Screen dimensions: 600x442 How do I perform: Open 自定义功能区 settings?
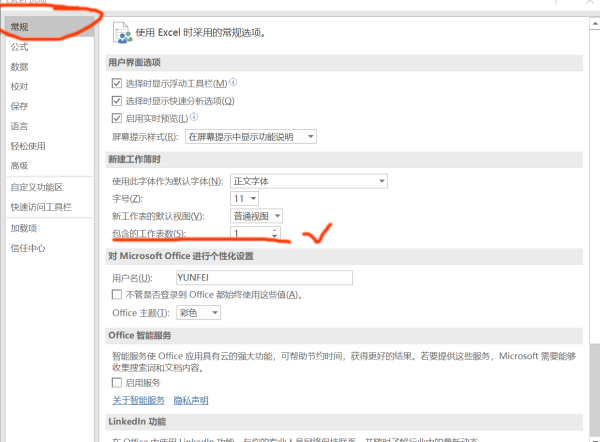[37, 187]
